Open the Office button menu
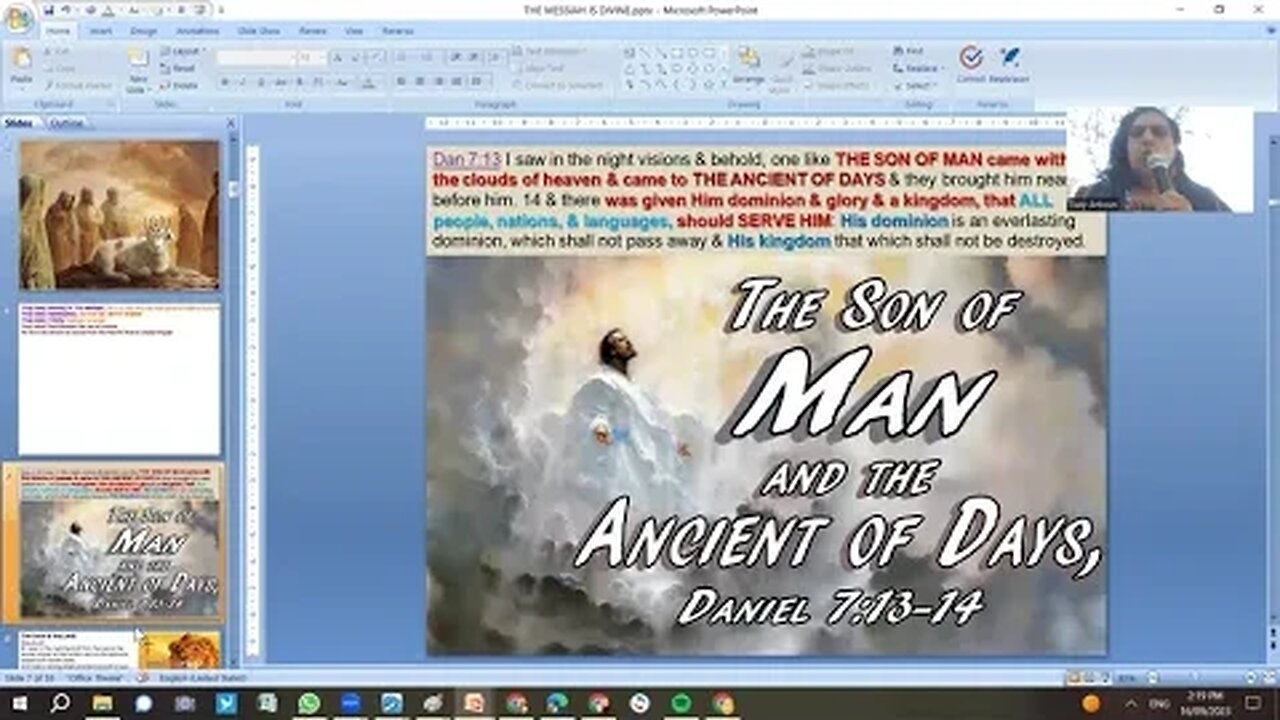The width and height of the screenshot is (1280, 720). (17, 17)
